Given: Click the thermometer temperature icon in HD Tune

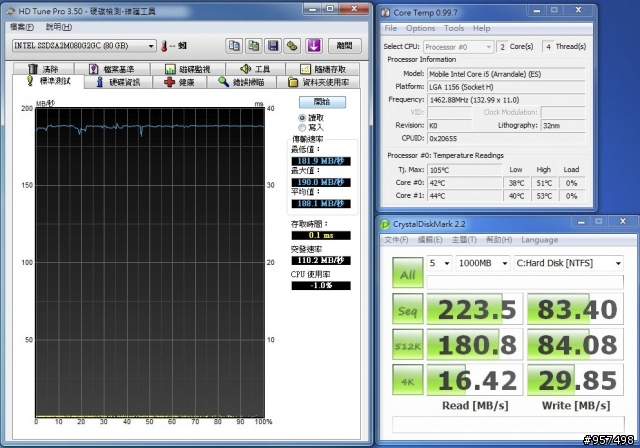Looking at the screenshot, I should 164,46.
